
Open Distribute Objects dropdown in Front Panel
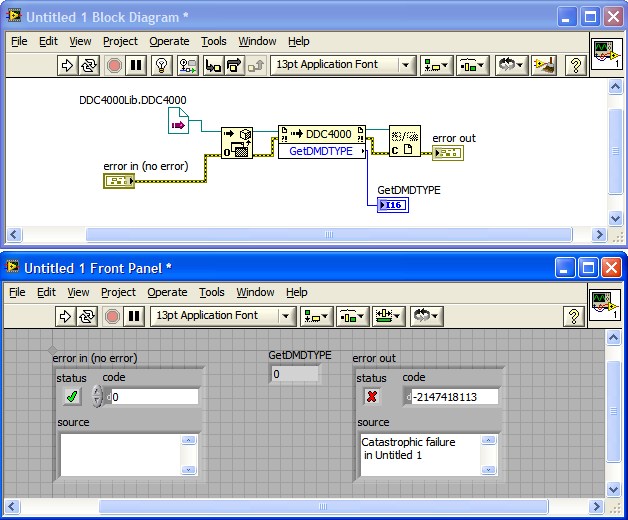[352, 316]
